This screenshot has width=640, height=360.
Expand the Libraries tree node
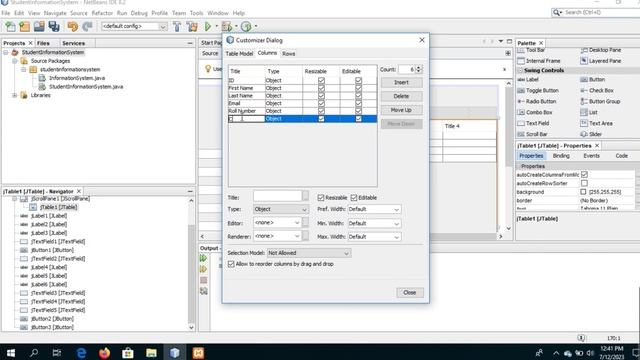[15, 95]
